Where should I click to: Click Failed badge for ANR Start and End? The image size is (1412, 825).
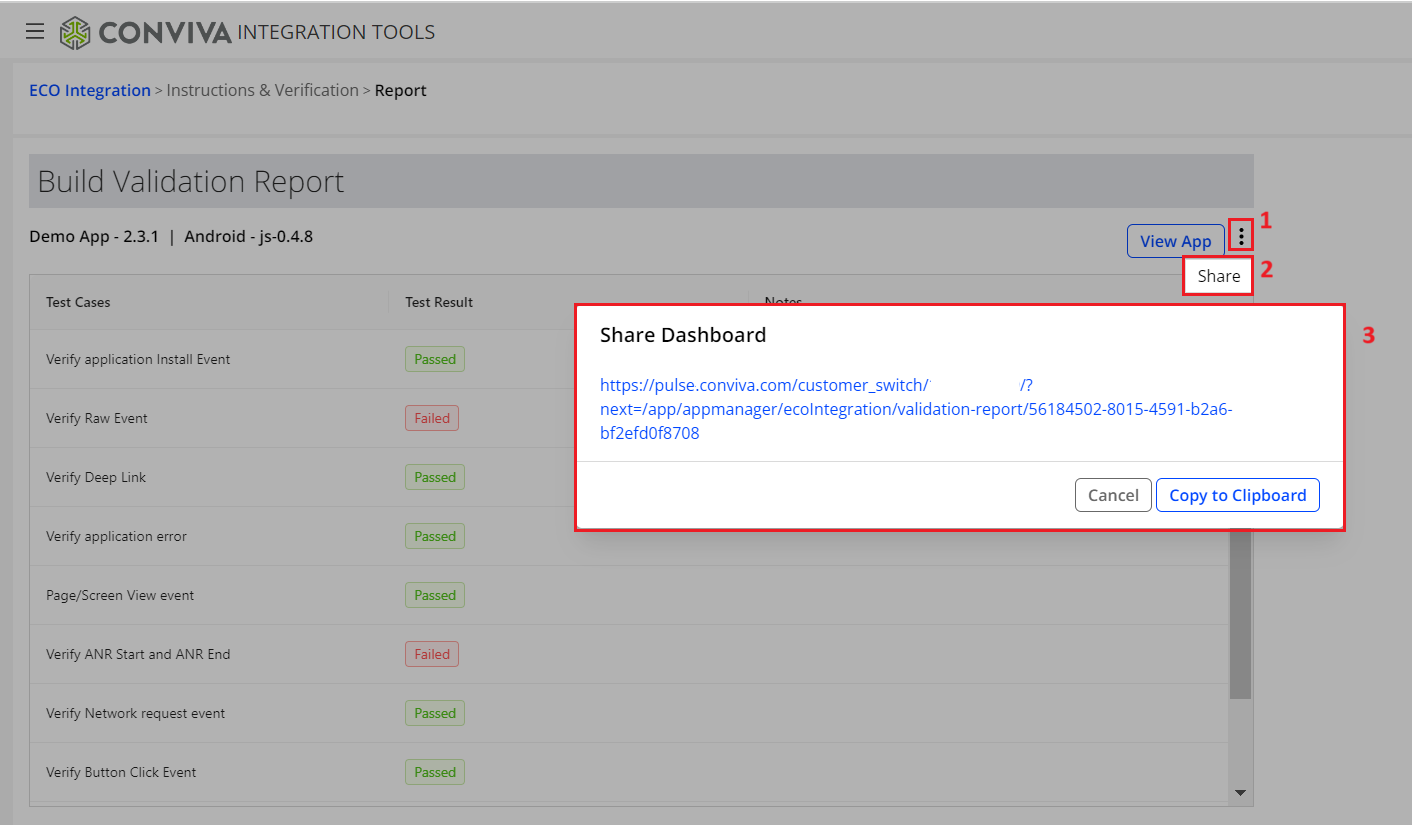click(x=432, y=654)
